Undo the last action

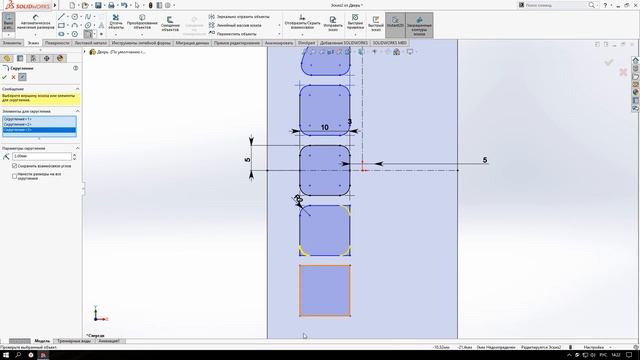coord(124,5)
